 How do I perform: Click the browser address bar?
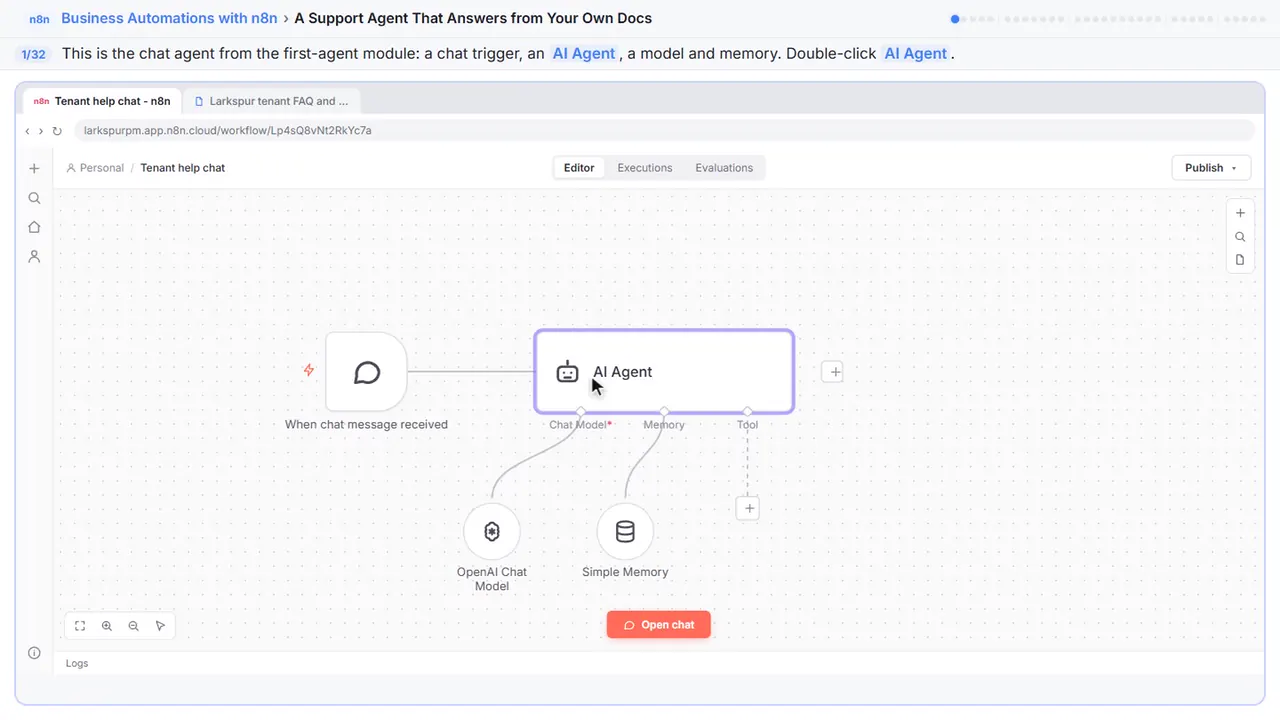(x=664, y=131)
